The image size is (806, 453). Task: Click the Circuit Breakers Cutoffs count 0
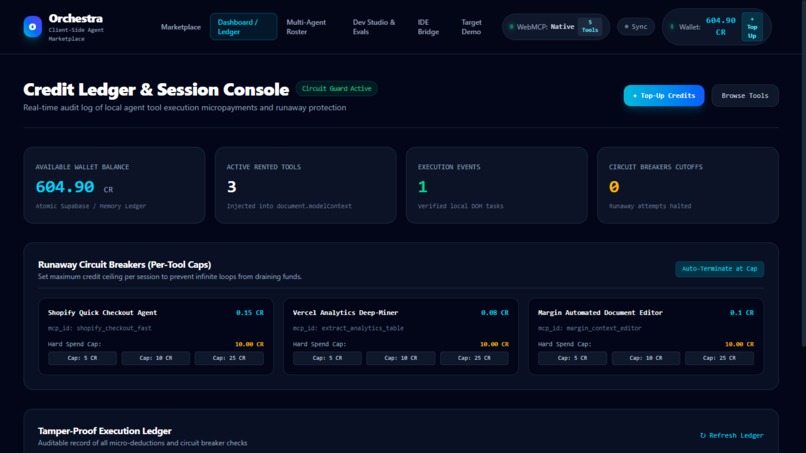coord(614,187)
